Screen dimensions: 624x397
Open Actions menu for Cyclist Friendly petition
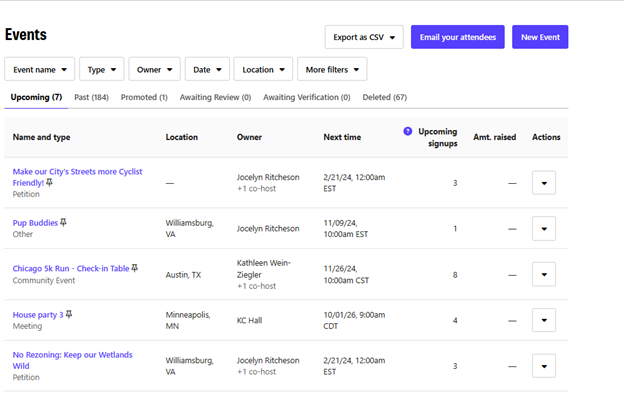[544, 183]
